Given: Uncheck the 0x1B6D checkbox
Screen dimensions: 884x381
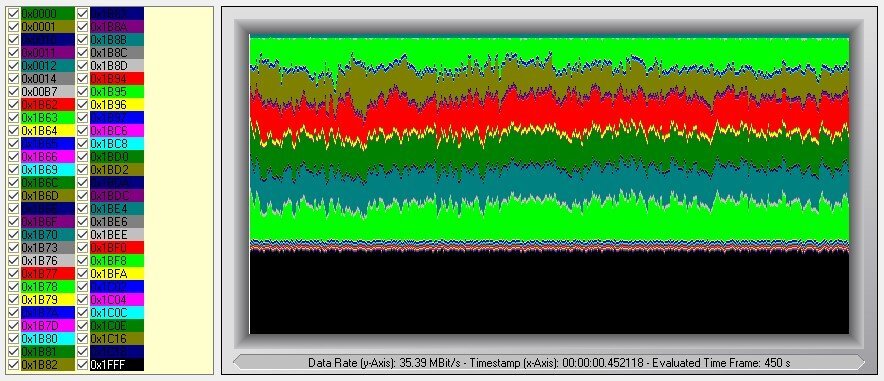Looking at the screenshot, I should pos(14,195).
